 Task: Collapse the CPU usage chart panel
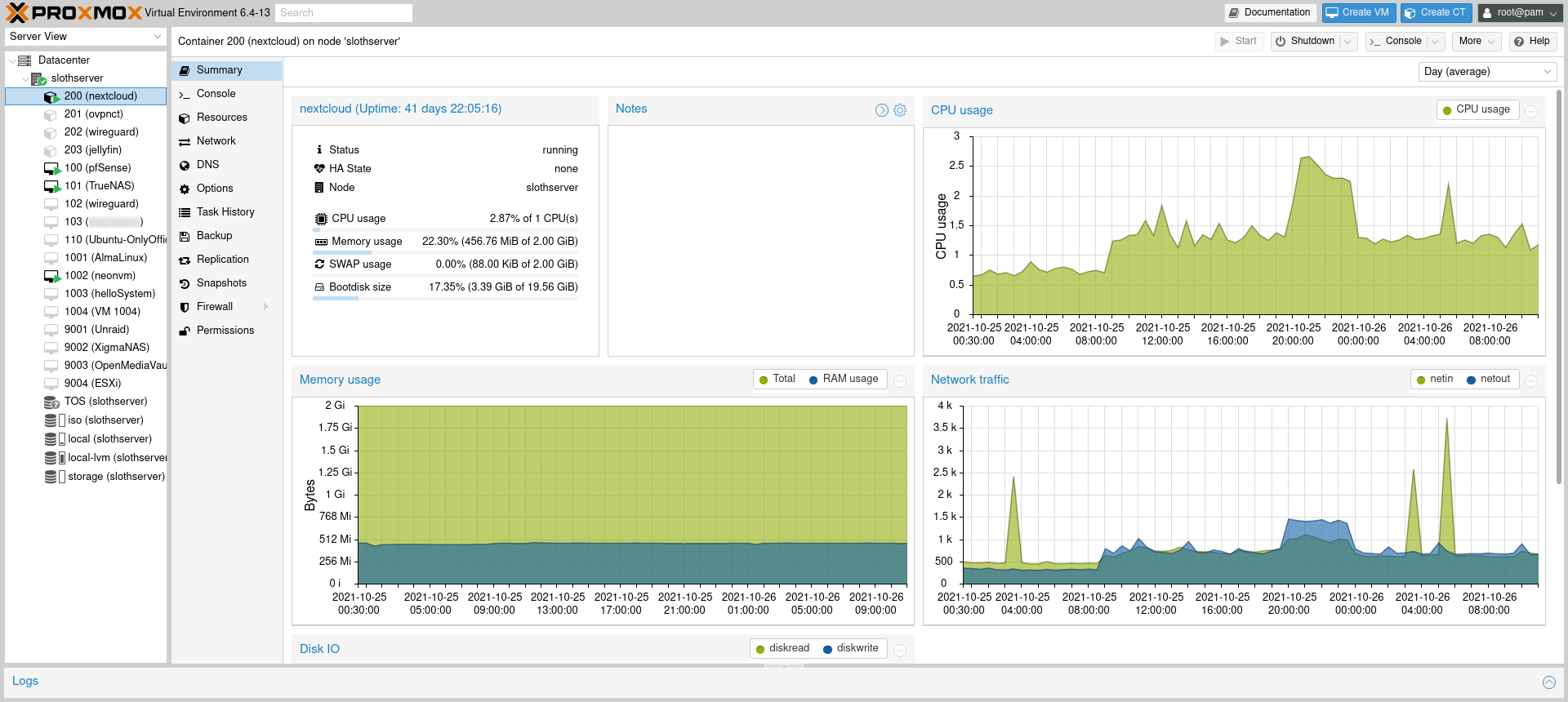point(1531,112)
